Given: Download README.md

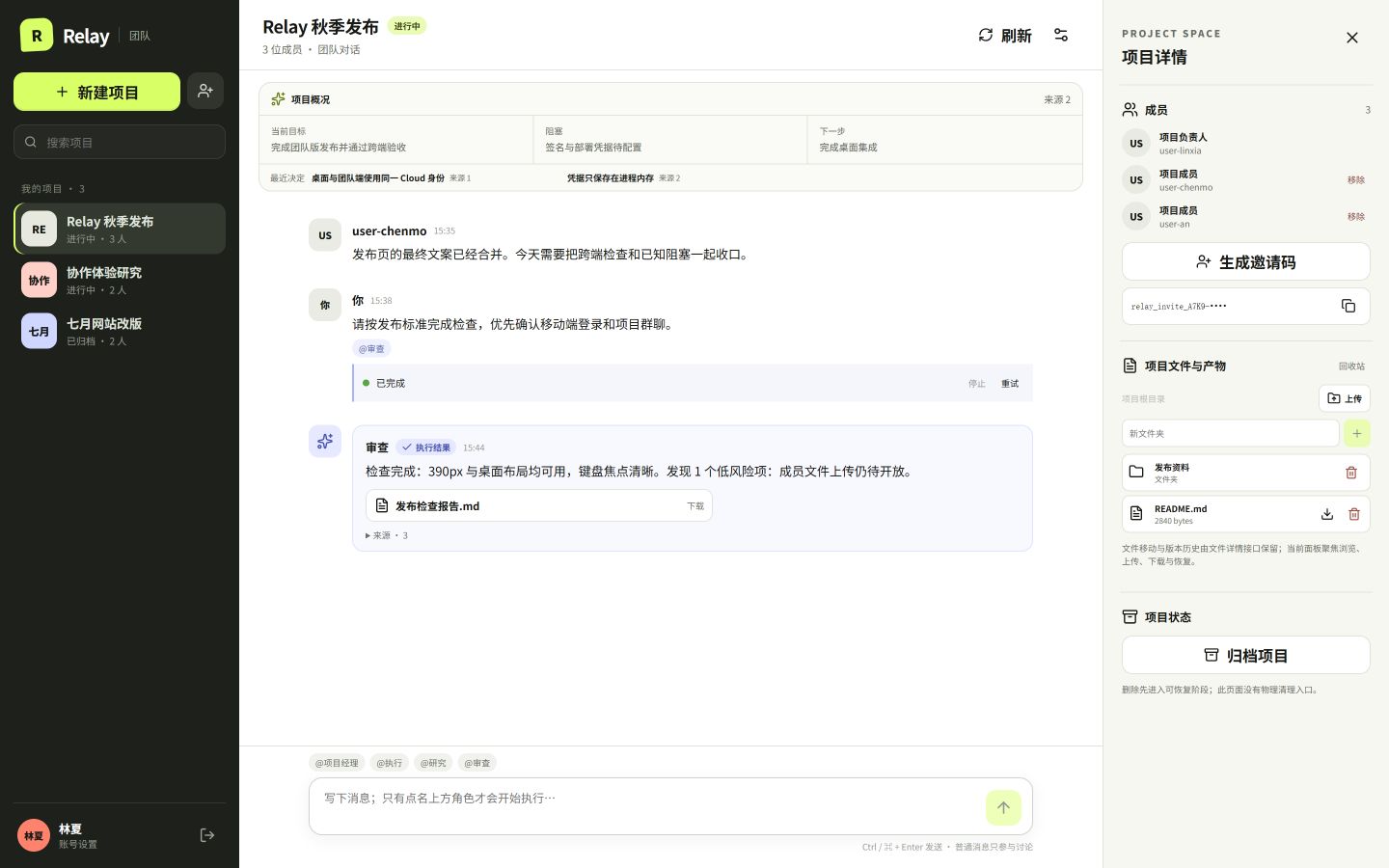Looking at the screenshot, I should pos(1327,514).
